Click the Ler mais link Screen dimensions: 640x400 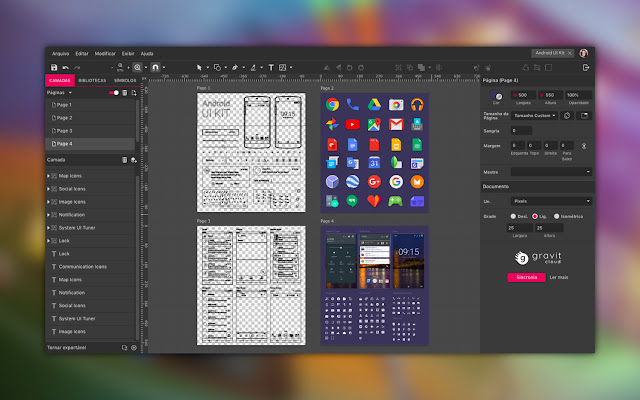pyautogui.click(x=557, y=276)
